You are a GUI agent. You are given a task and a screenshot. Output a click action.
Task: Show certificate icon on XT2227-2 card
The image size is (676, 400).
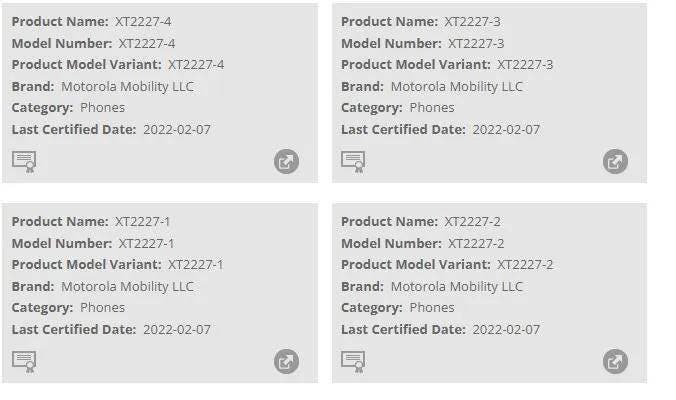pyautogui.click(x=353, y=362)
